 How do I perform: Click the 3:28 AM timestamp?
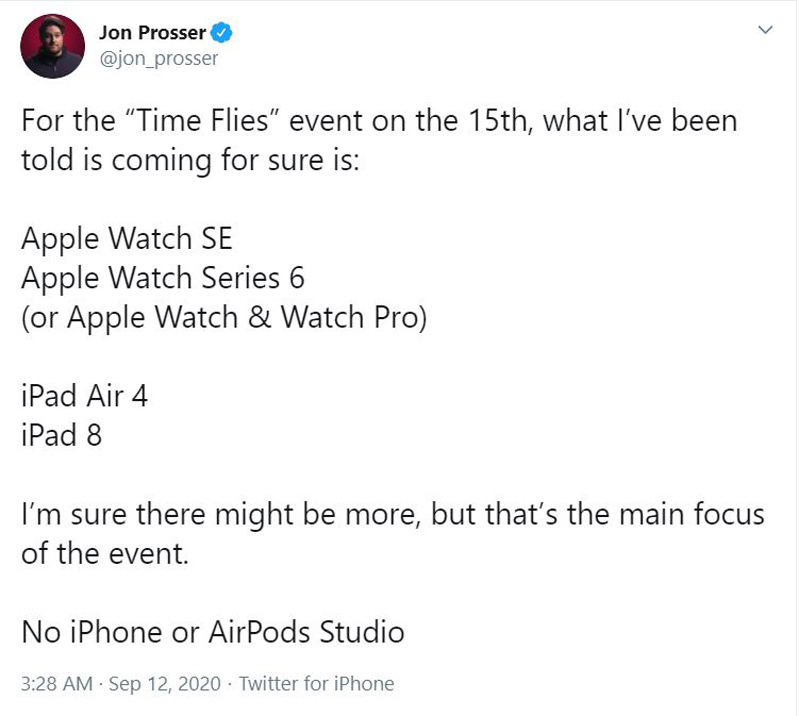(57, 684)
